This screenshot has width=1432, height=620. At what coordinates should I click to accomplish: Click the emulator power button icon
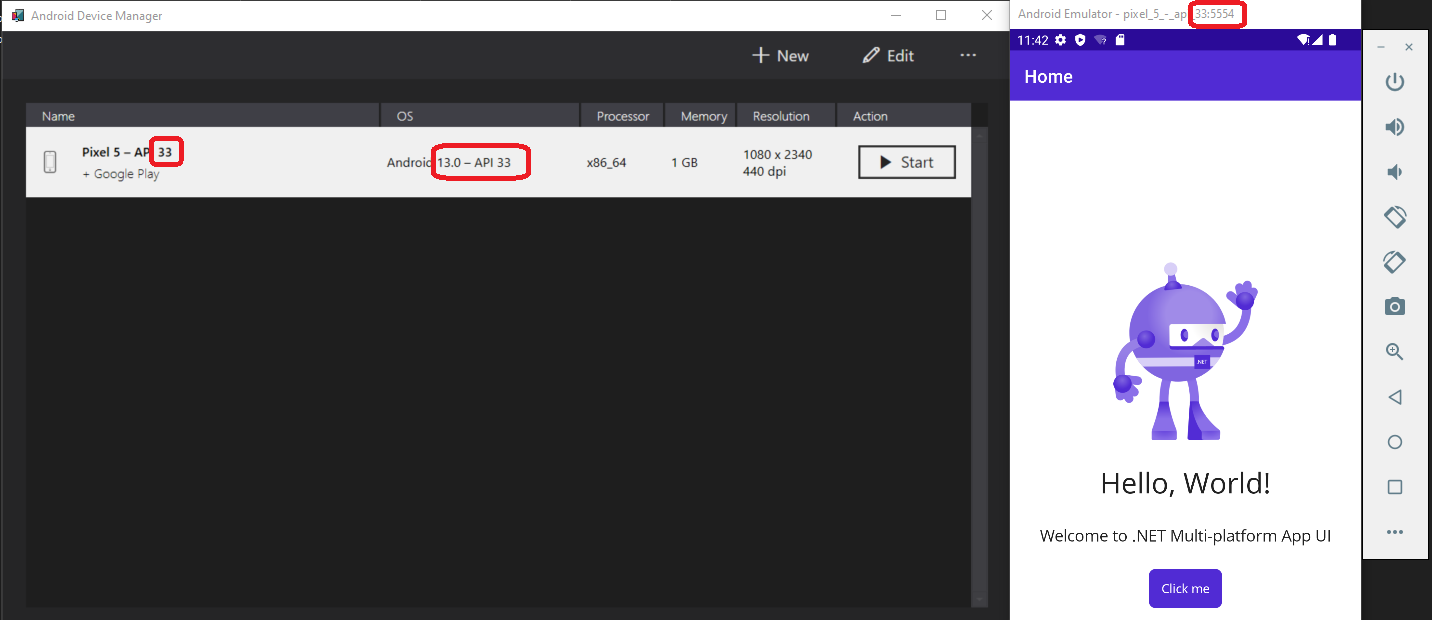tap(1395, 82)
